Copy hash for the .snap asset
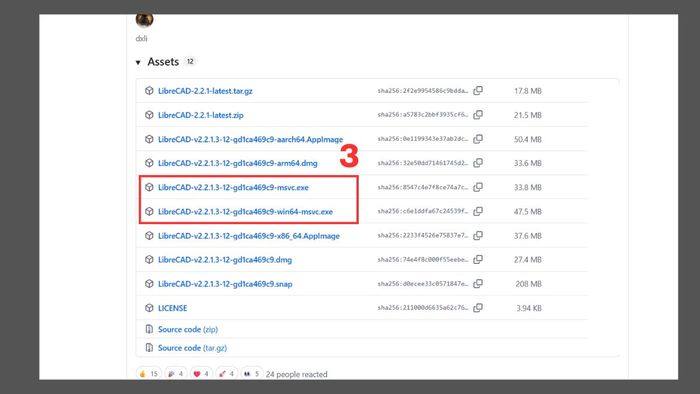Screen dimensions: 700x394 point(478,283)
